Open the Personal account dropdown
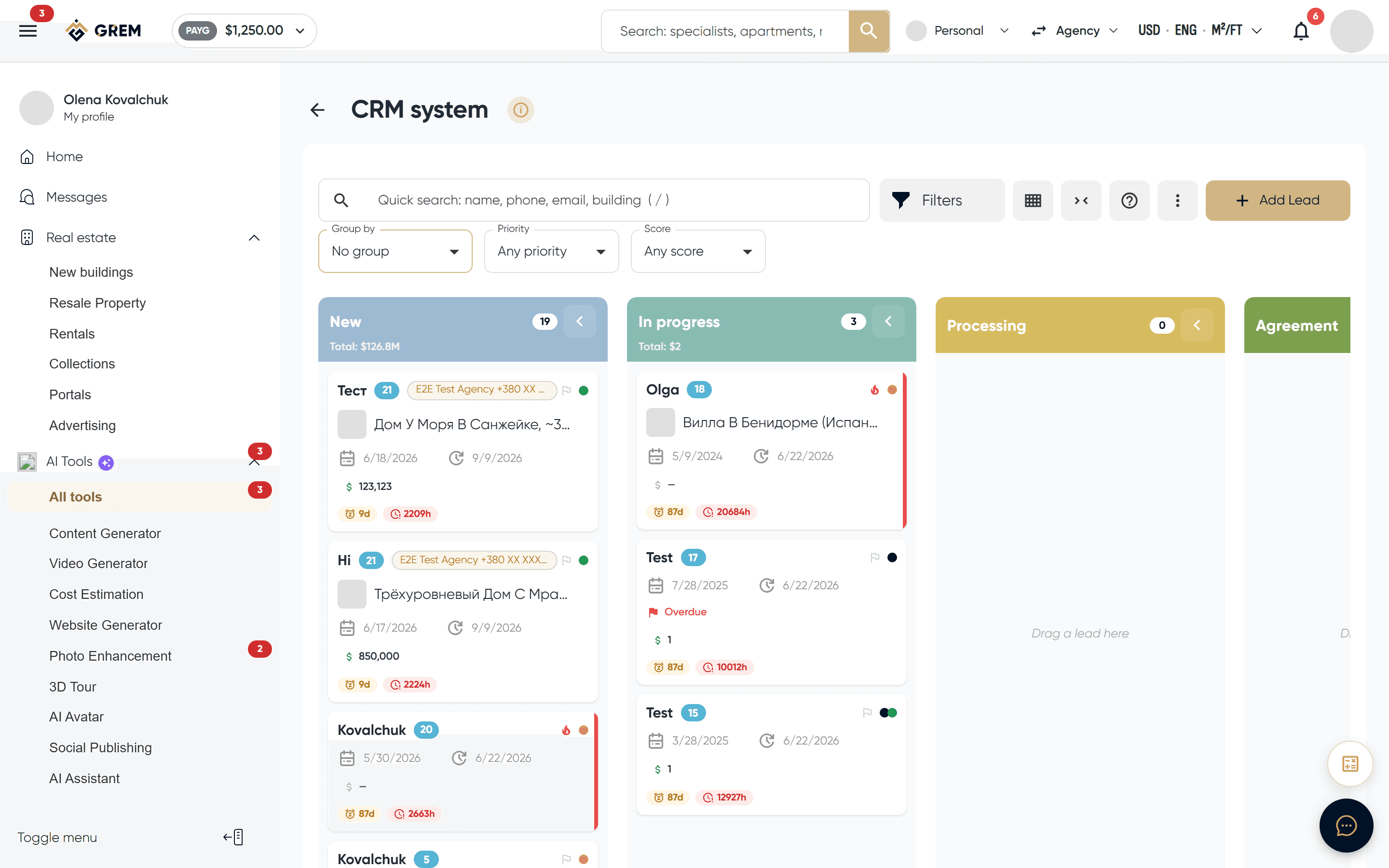The height and width of the screenshot is (868, 1389). click(x=957, y=30)
